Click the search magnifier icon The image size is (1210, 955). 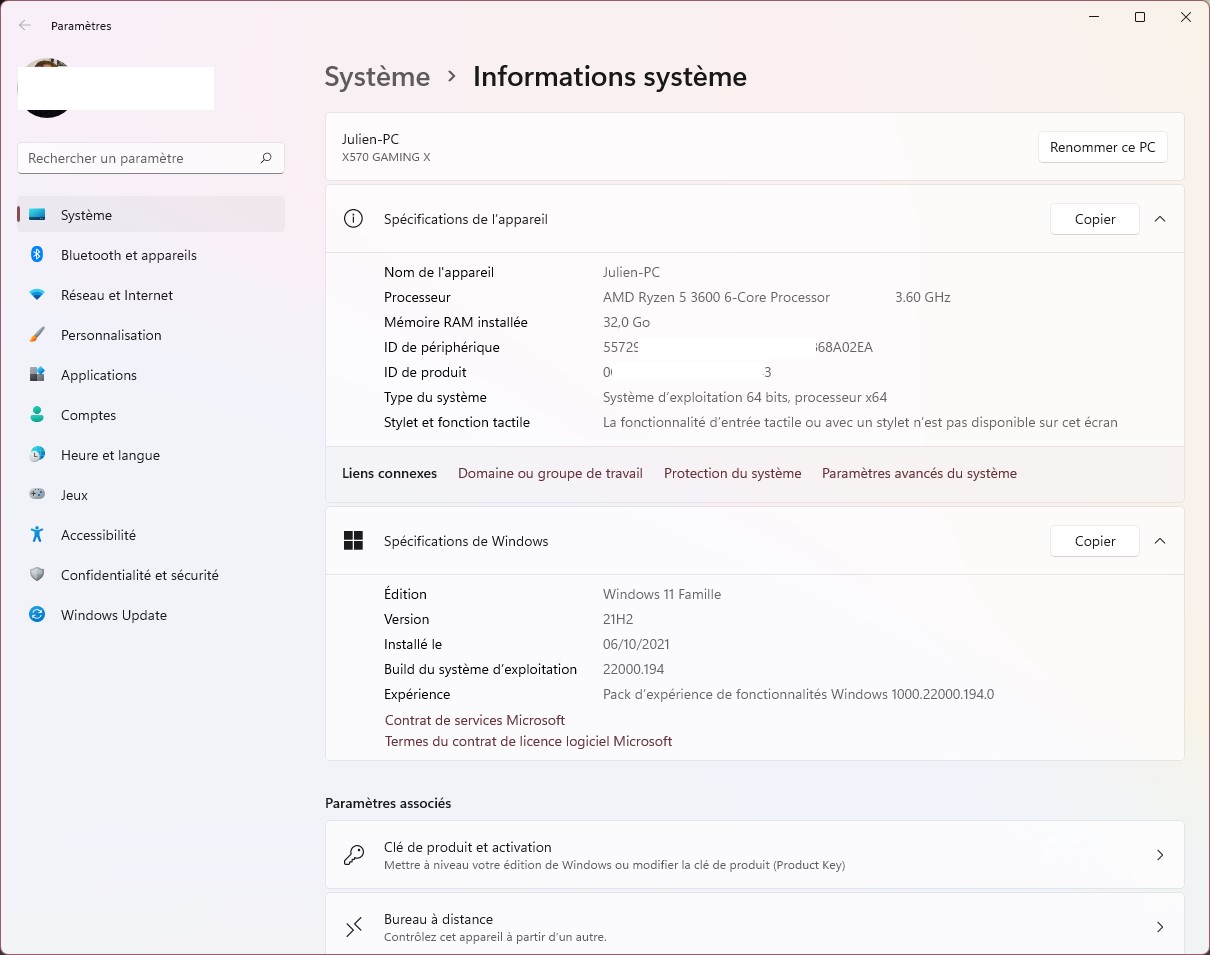[266, 158]
